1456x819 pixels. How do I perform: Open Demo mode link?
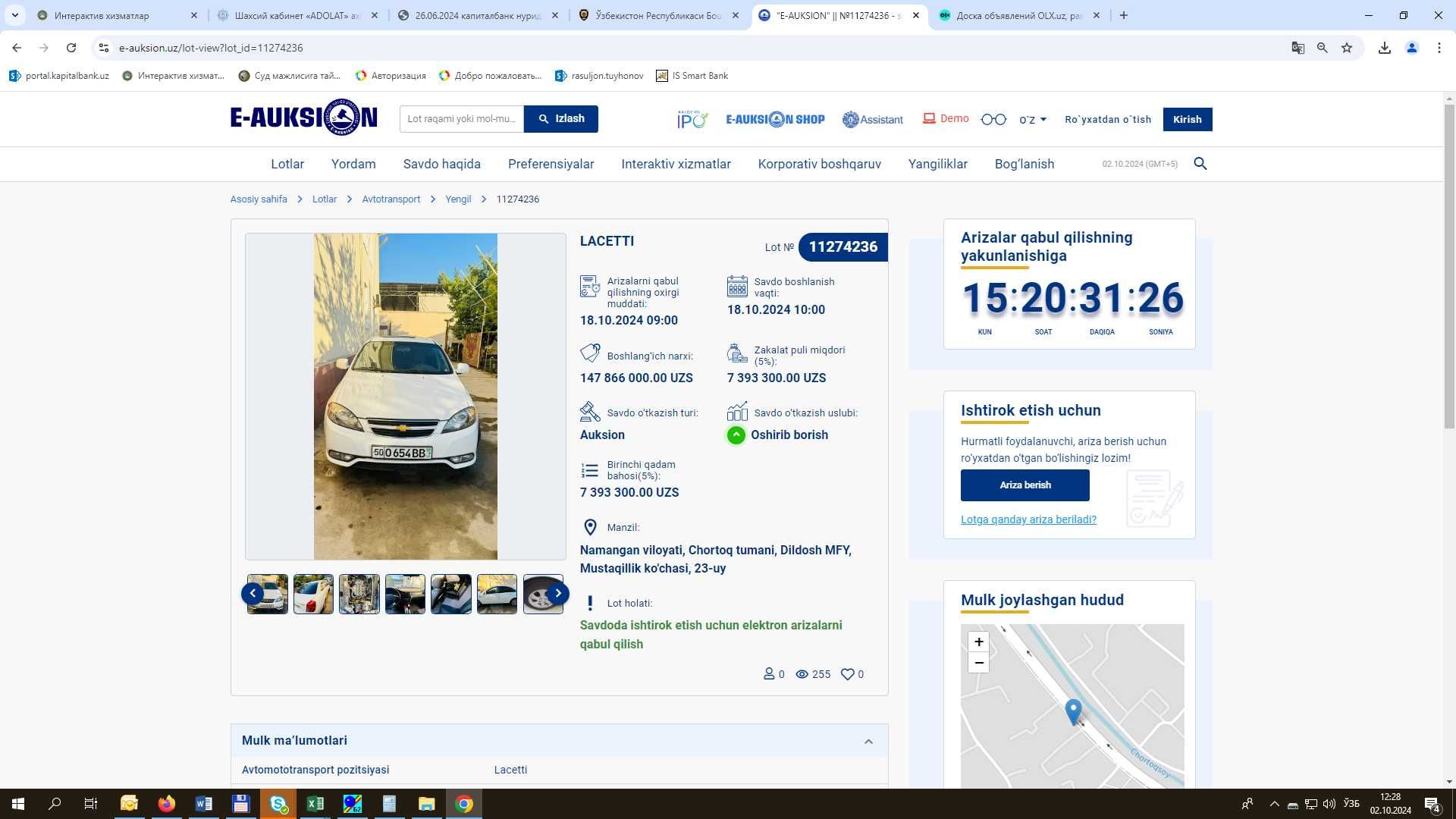[946, 118]
